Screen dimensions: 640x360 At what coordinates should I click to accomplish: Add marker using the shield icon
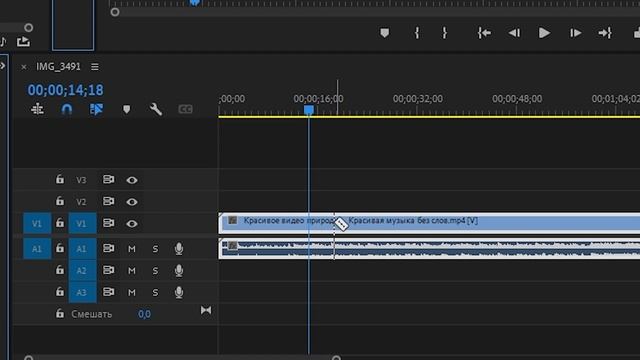tap(384, 33)
